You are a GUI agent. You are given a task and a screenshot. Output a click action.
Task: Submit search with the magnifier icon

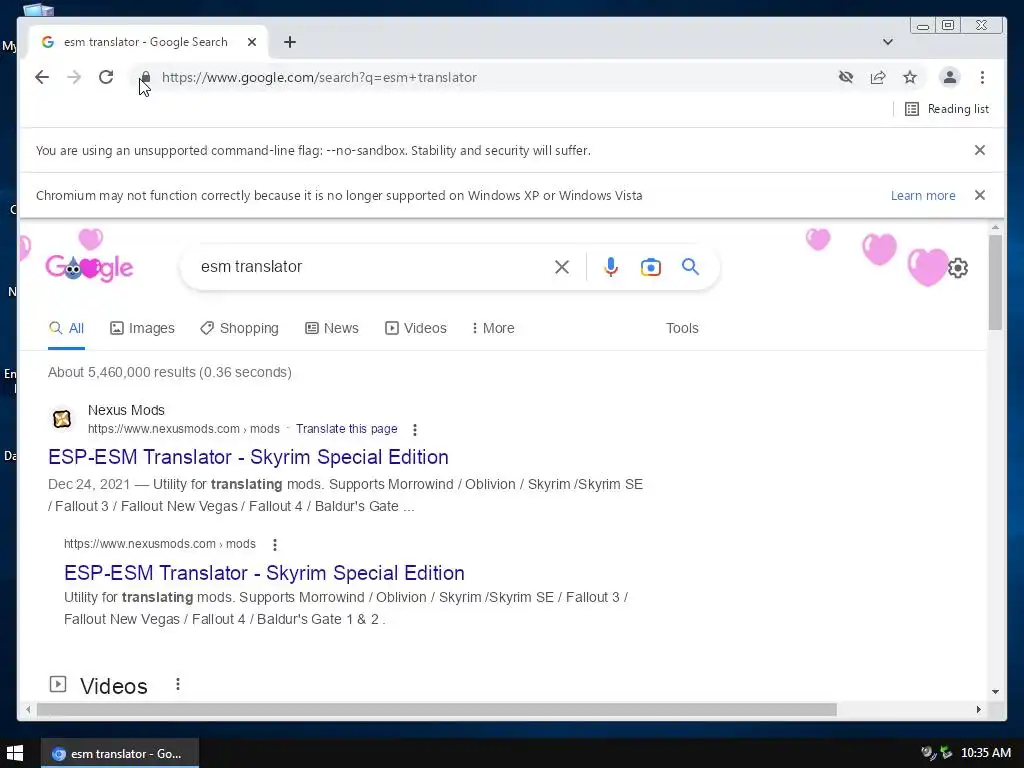(x=690, y=266)
